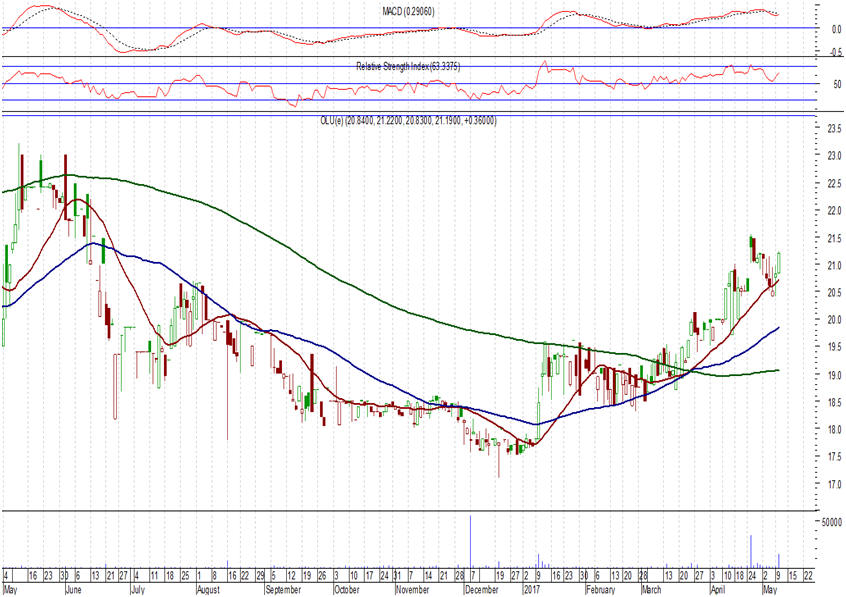Click the February month label

coord(599,591)
